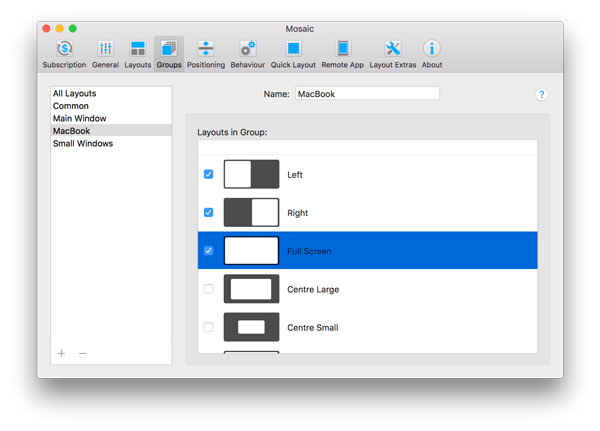Uncheck the Right layout checkbox
600x431 pixels.
[208, 212]
